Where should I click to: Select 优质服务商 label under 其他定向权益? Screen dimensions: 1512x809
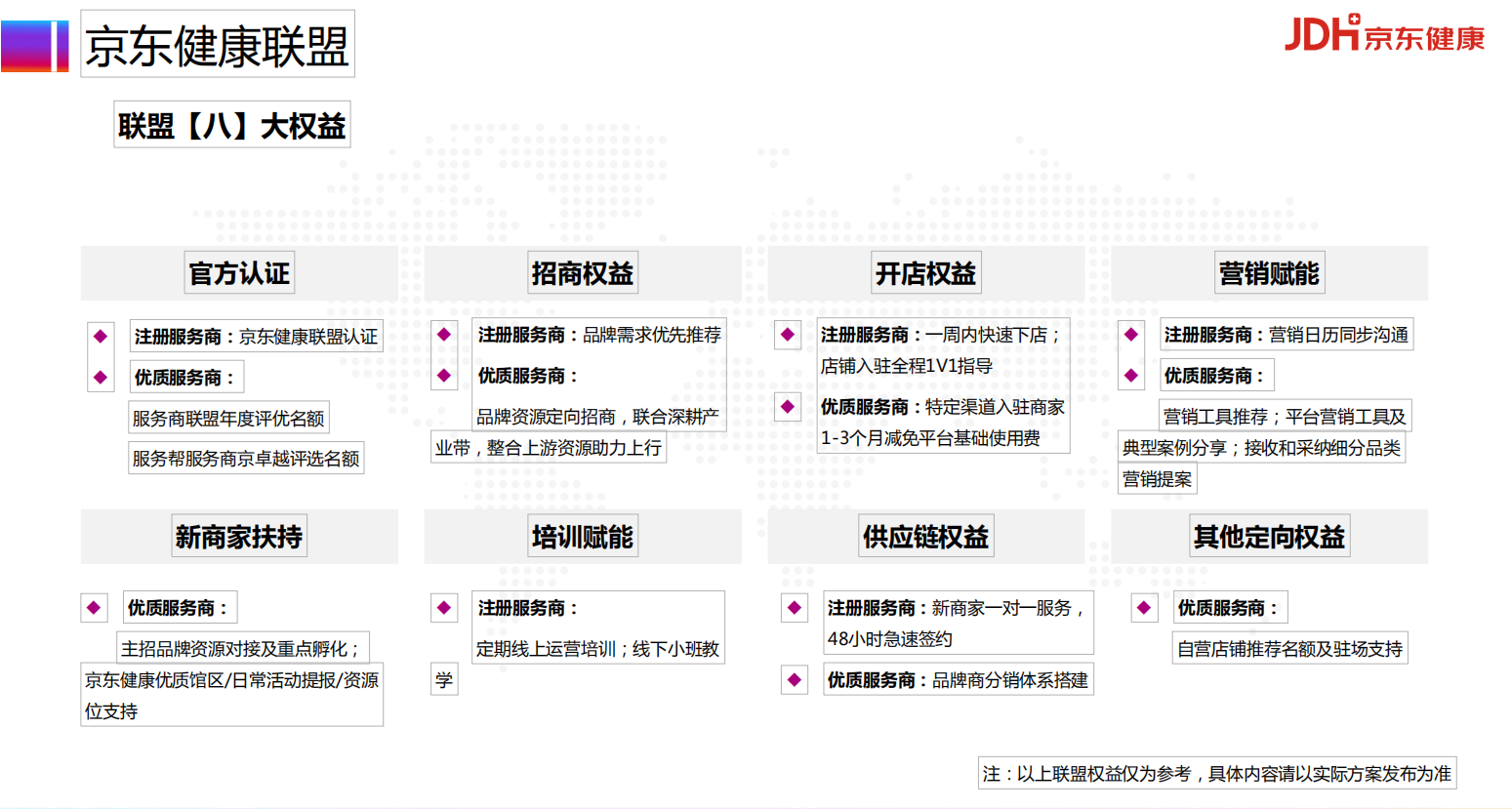pos(1229,608)
